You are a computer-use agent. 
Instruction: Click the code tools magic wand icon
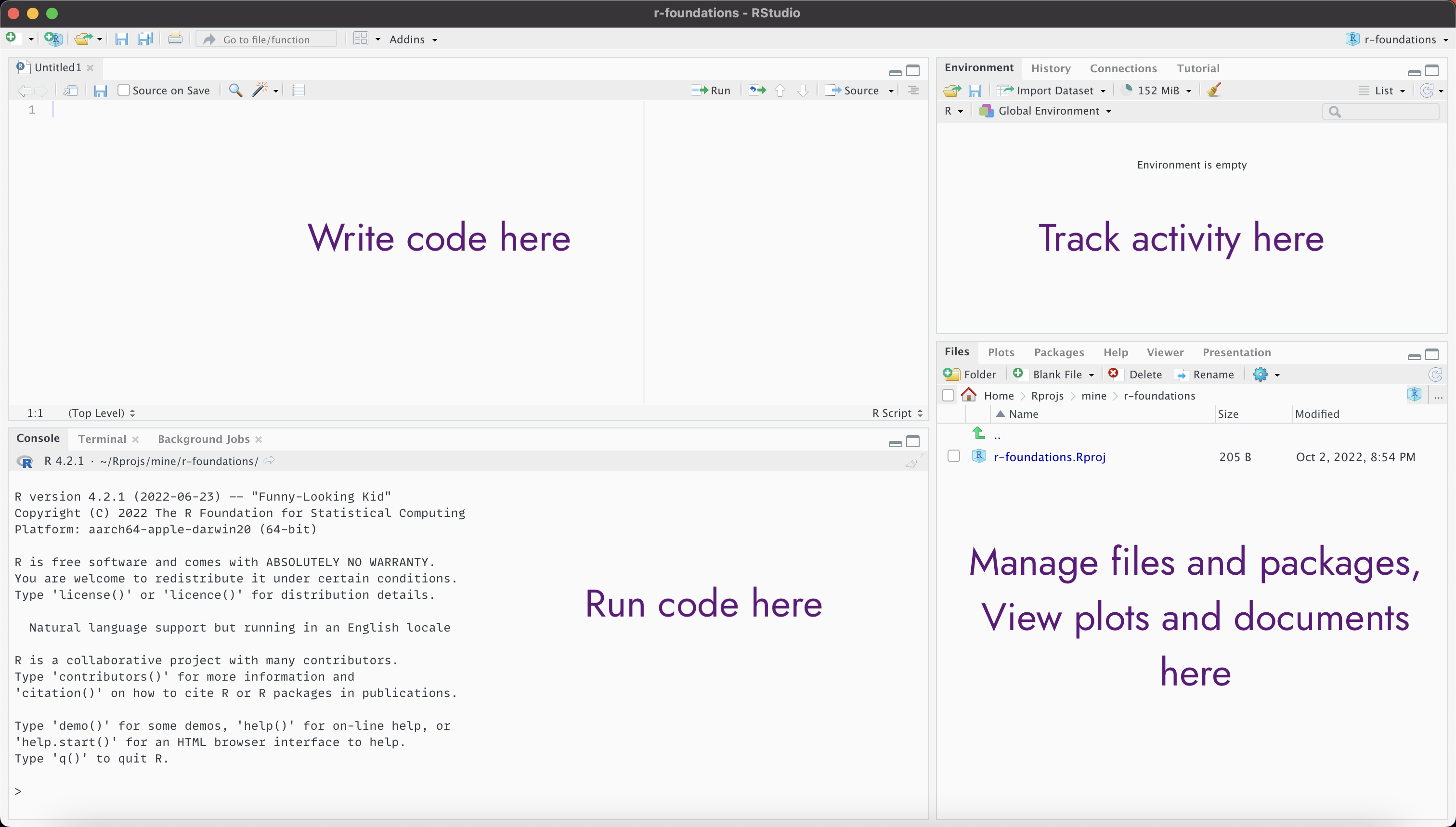tap(260, 90)
